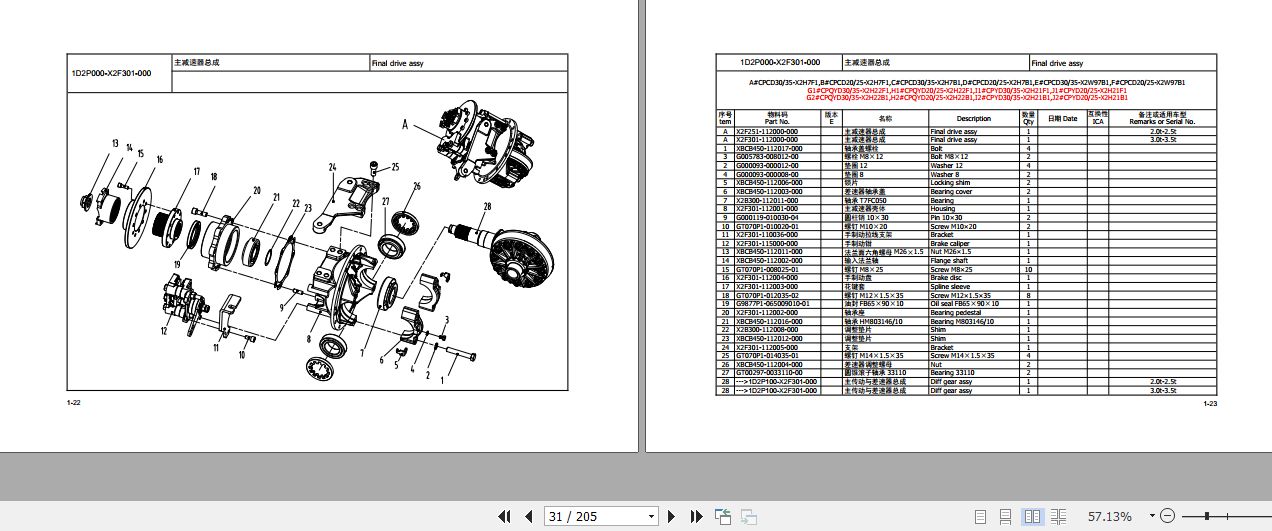The image size is (1272, 531).
Task: Select part number G9877P1-065009010-01
Action: pyautogui.click(x=771, y=304)
